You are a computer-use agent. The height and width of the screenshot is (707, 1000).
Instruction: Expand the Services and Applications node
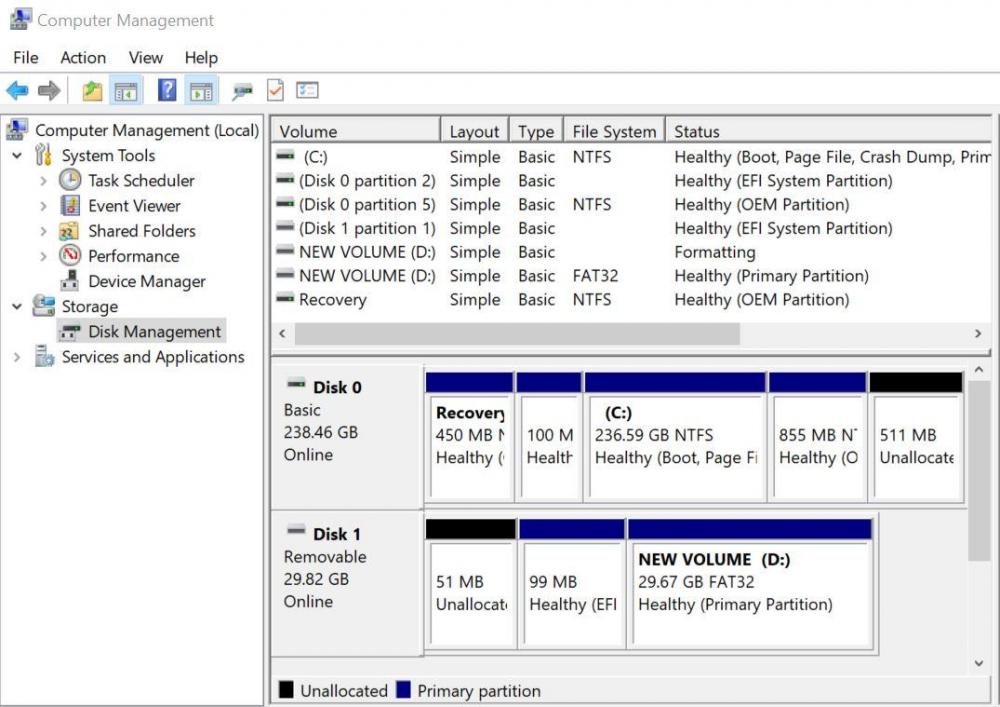point(17,357)
